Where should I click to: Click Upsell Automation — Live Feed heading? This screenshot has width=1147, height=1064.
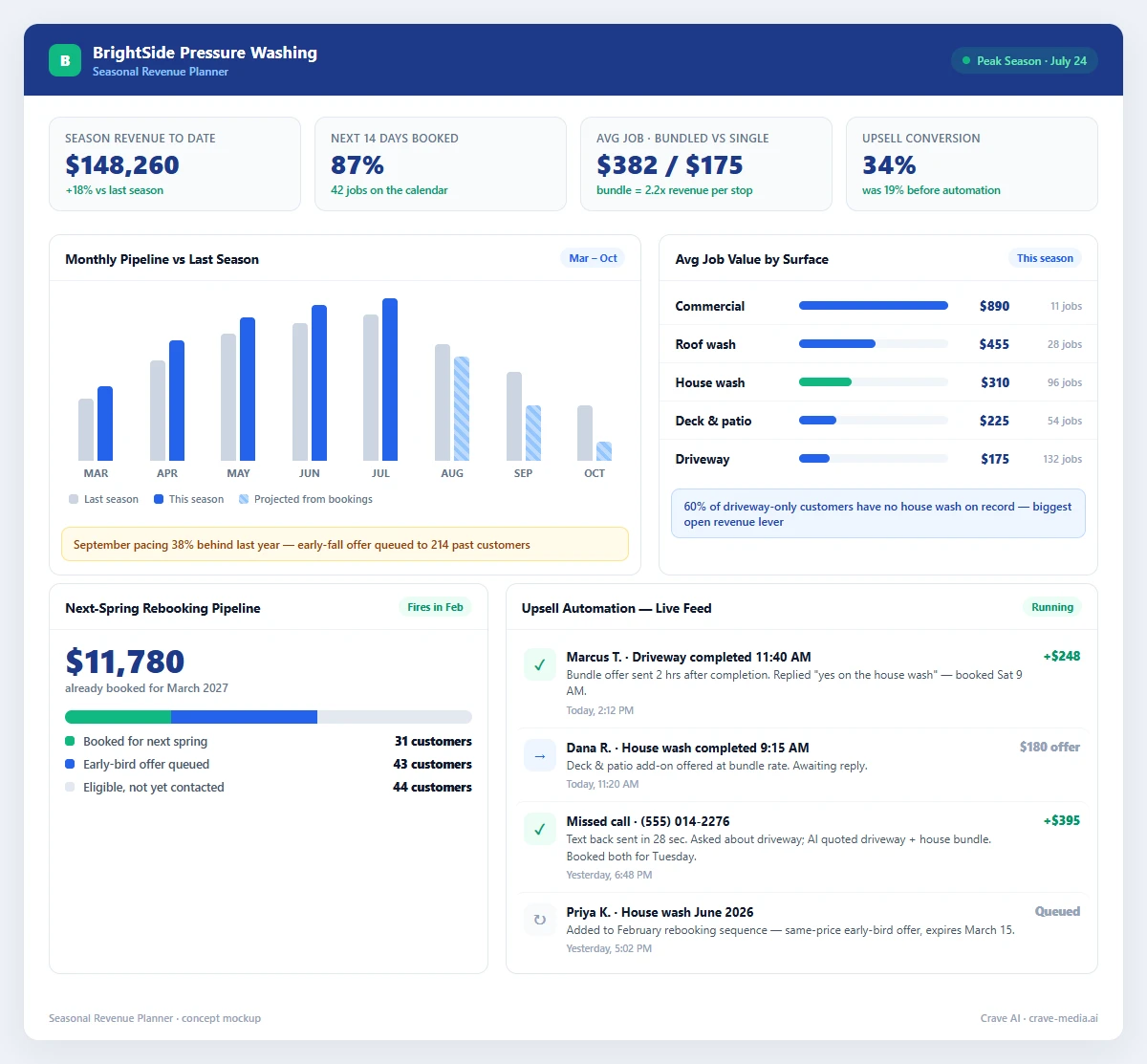[x=617, y=608]
